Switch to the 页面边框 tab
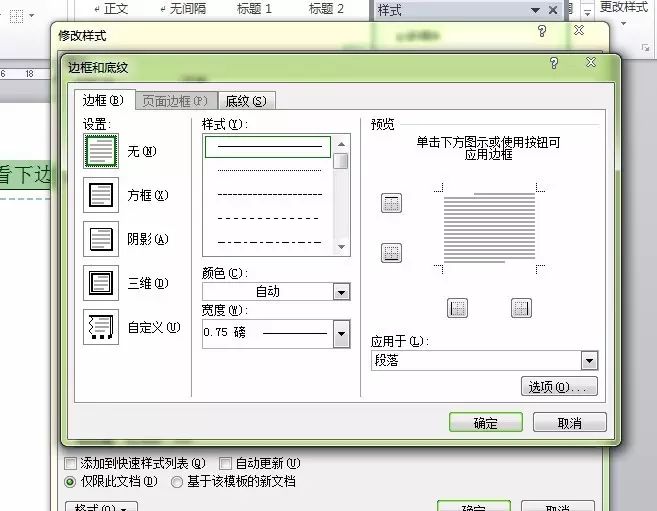 174,101
